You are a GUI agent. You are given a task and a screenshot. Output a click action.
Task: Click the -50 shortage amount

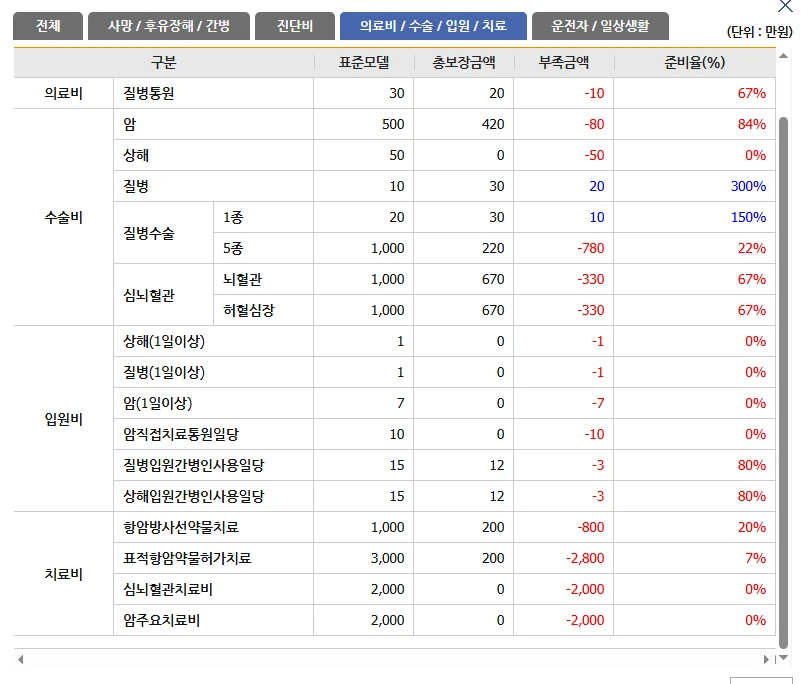[x=595, y=155]
